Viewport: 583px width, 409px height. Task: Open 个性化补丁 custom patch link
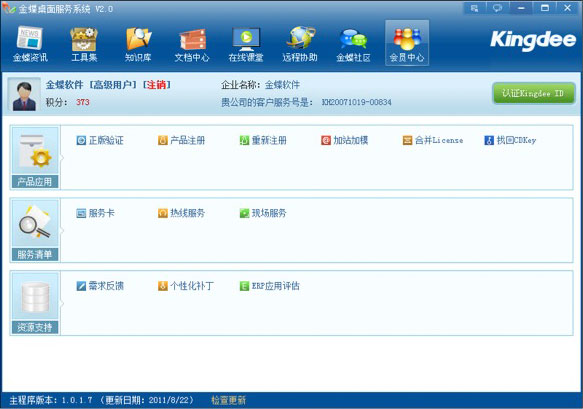click(192, 286)
